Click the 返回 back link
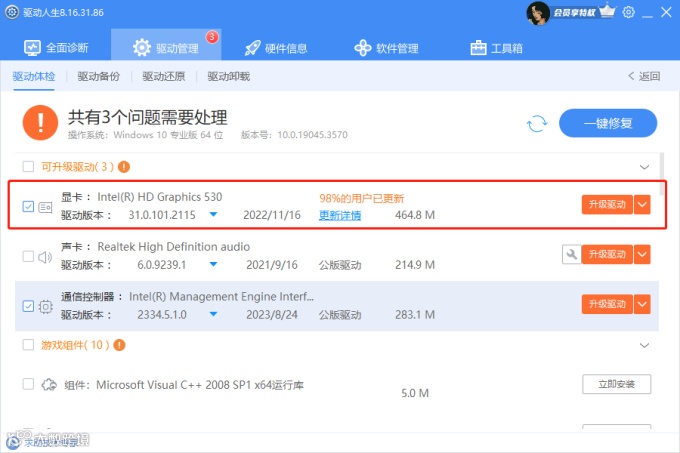The width and height of the screenshot is (680, 453). [x=644, y=76]
